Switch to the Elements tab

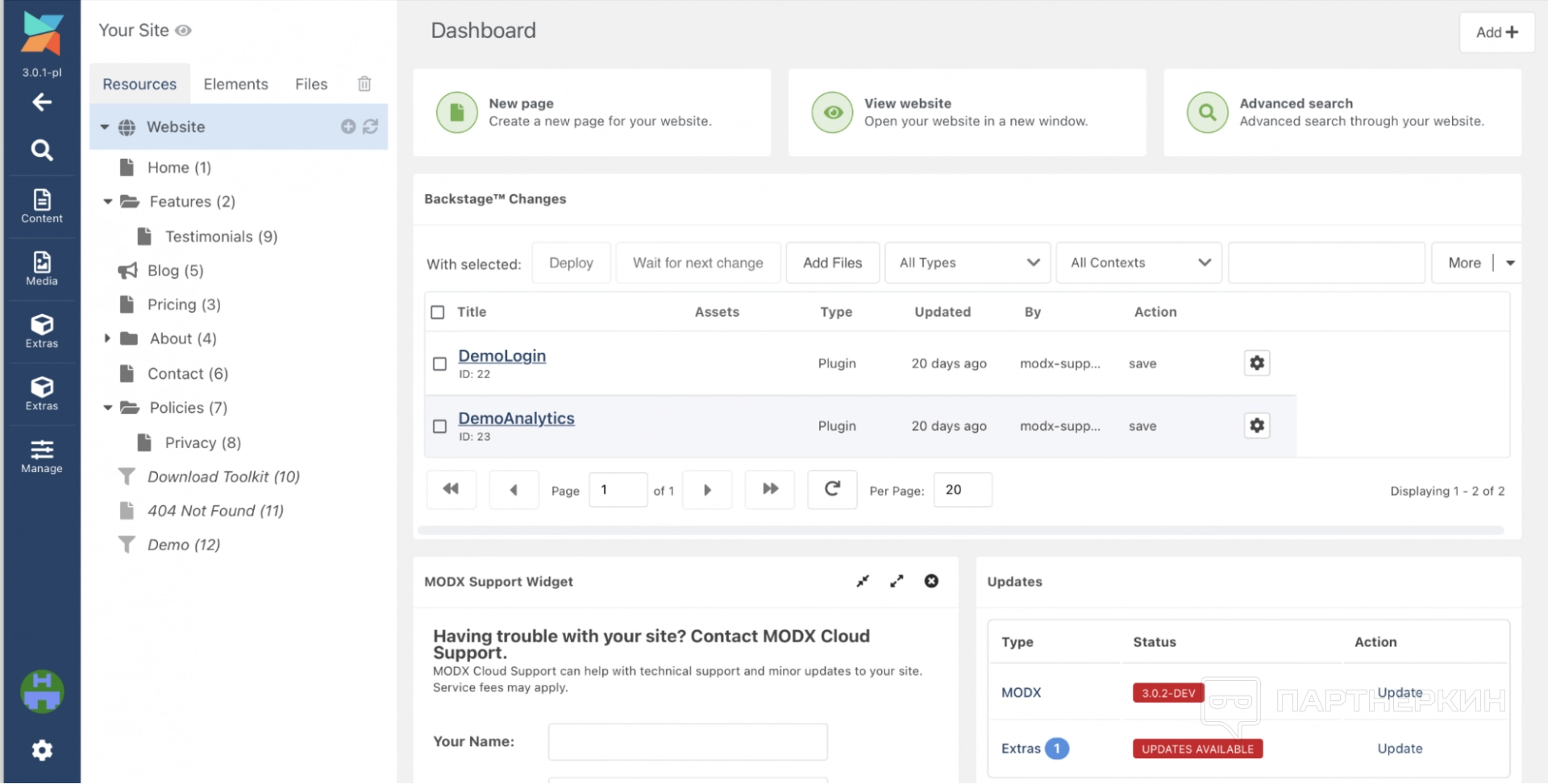[235, 84]
